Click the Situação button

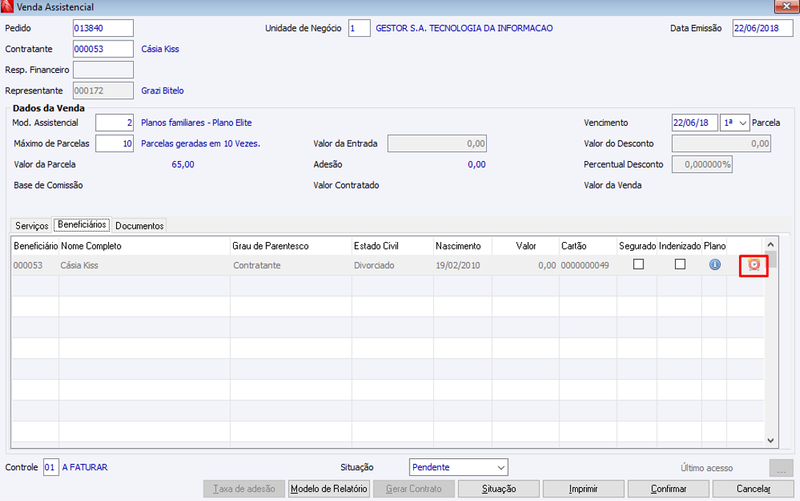click(498, 489)
